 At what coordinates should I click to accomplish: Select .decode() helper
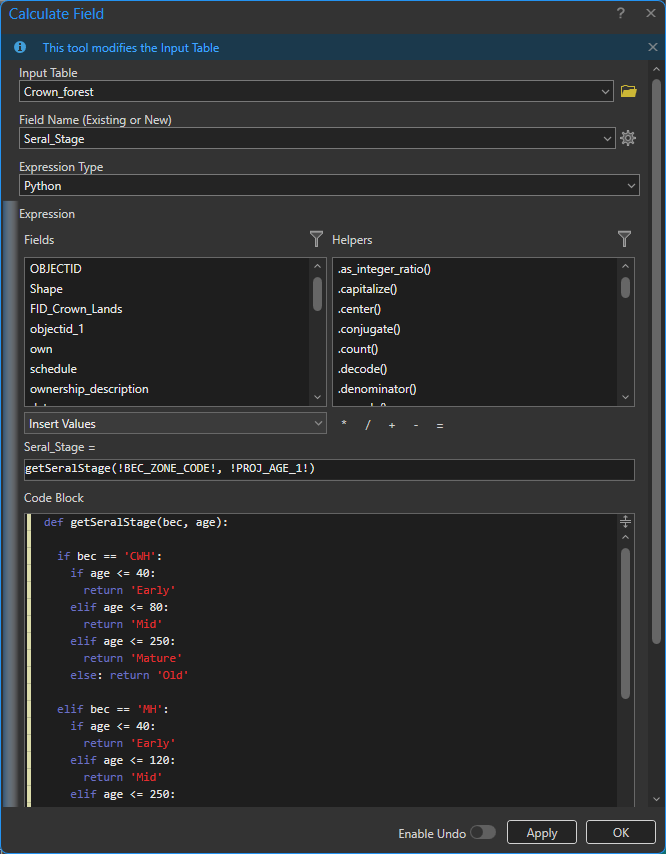point(475,369)
